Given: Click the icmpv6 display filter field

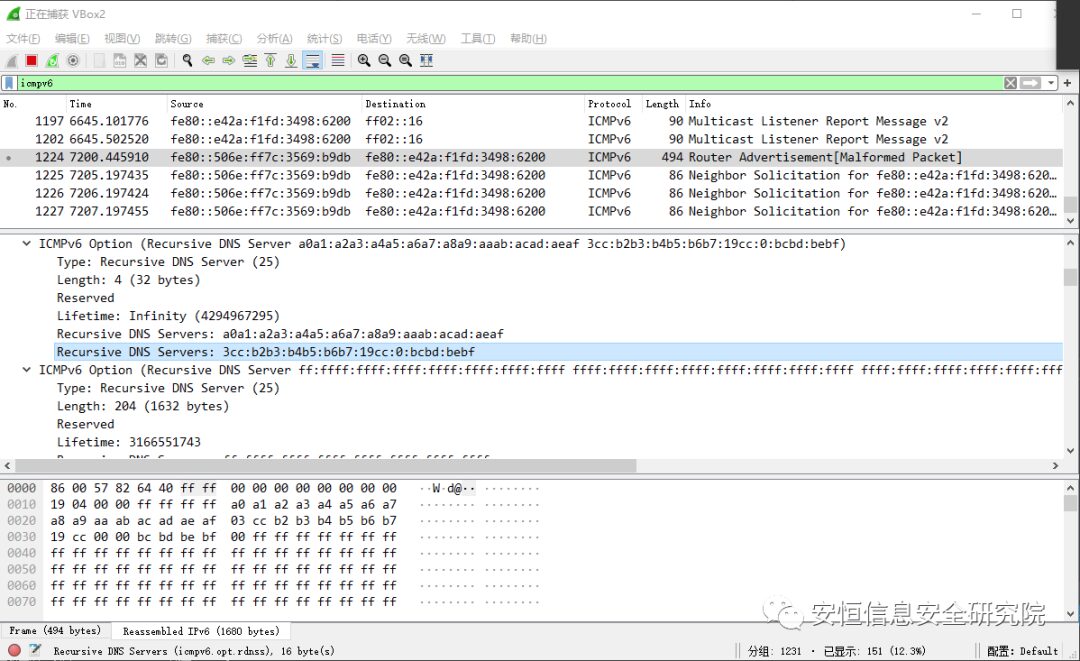Looking at the screenshot, I should pos(510,83).
